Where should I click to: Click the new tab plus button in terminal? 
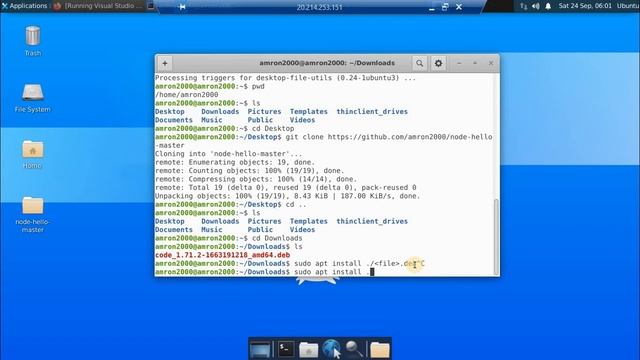(x=165, y=63)
